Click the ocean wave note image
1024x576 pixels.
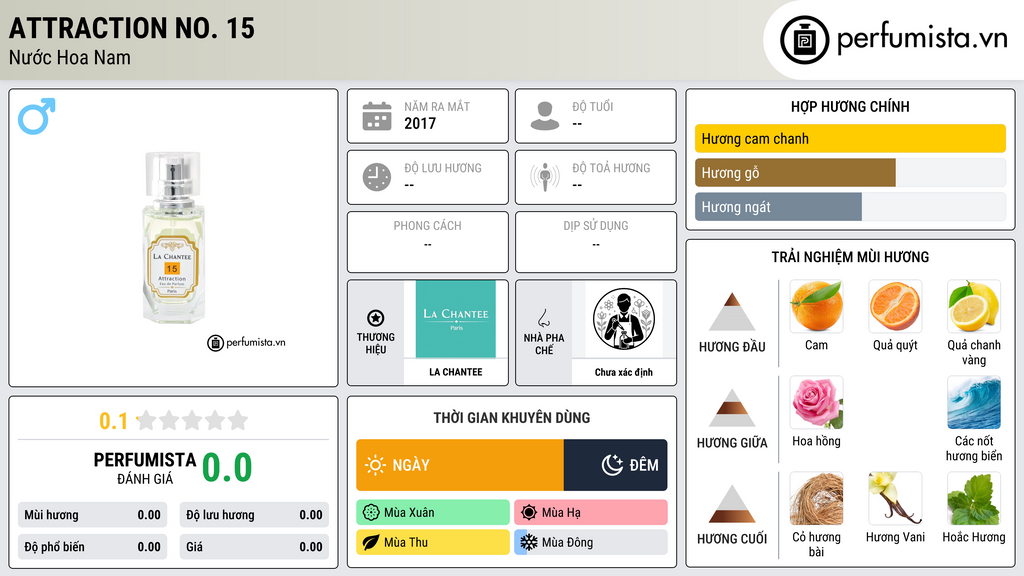click(x=974, y=402)
